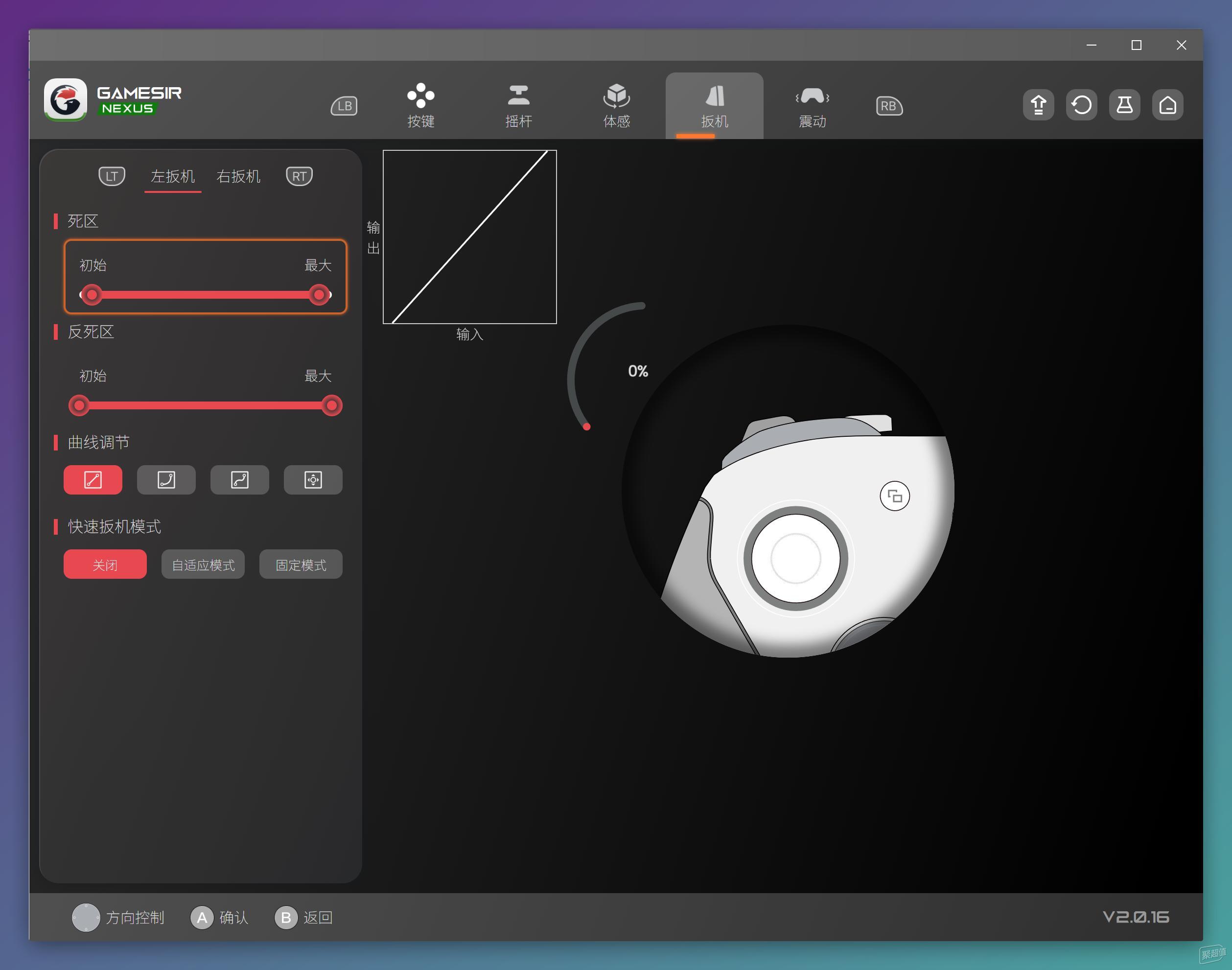The image size is (1232, 970).
Task: Click the 方向控制 direction control hint
Action: 118,918
